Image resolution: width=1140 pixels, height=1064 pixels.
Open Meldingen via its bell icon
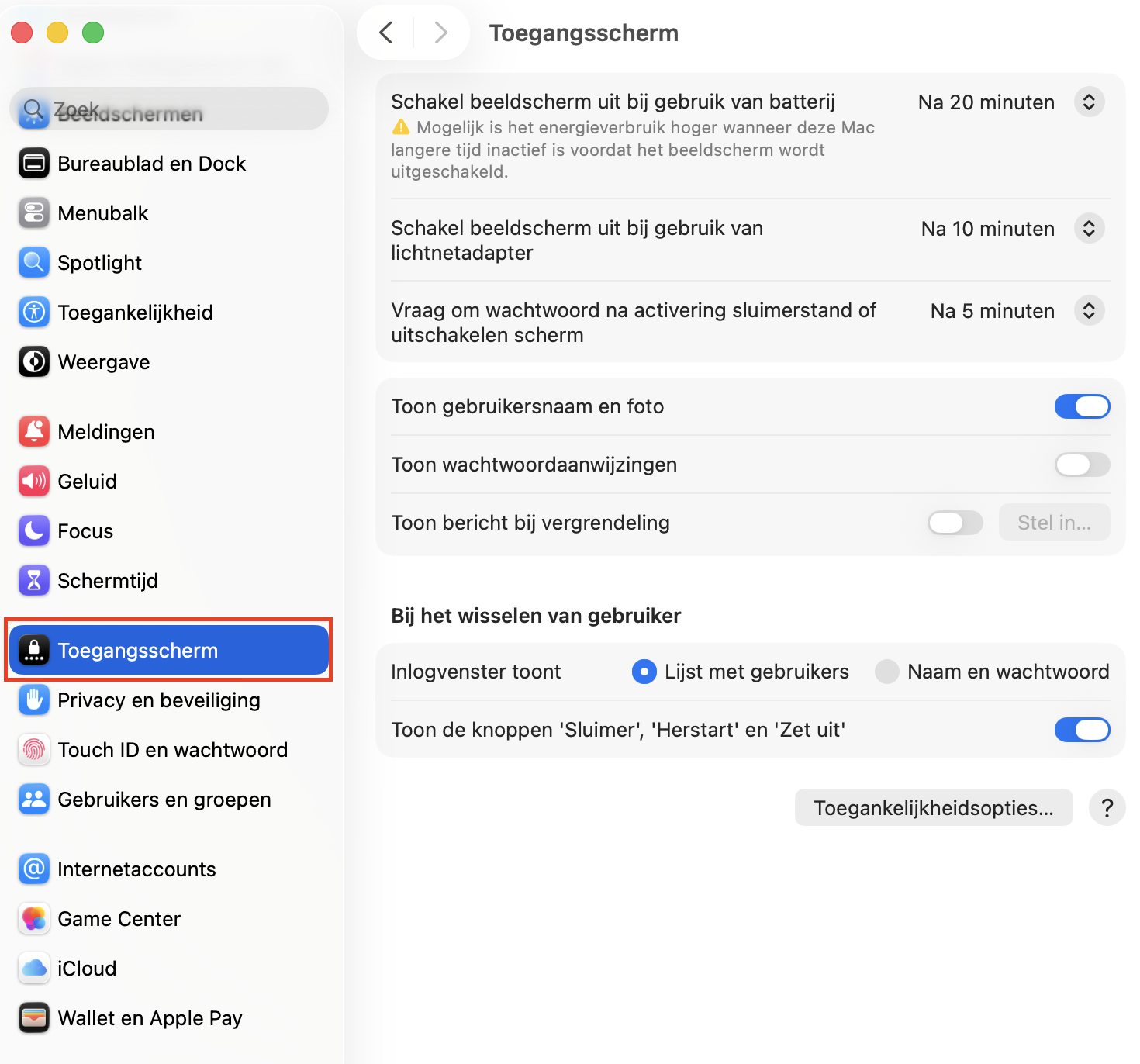click(34, 432)
